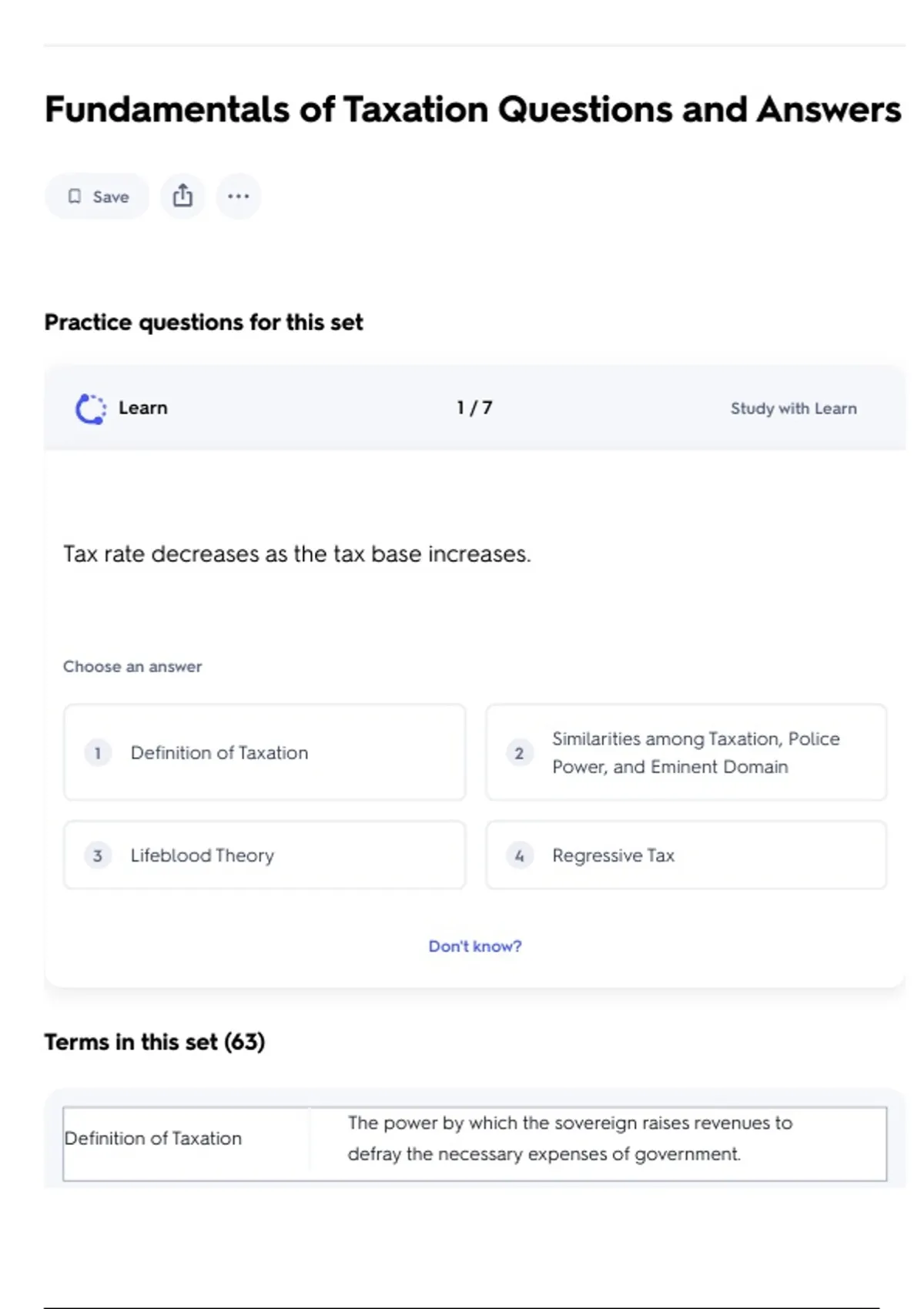Image resolution: width=924 pixels, height=1309 pixels.
Task: Click the Learn label in the practice header
Action: click(143, 408)
